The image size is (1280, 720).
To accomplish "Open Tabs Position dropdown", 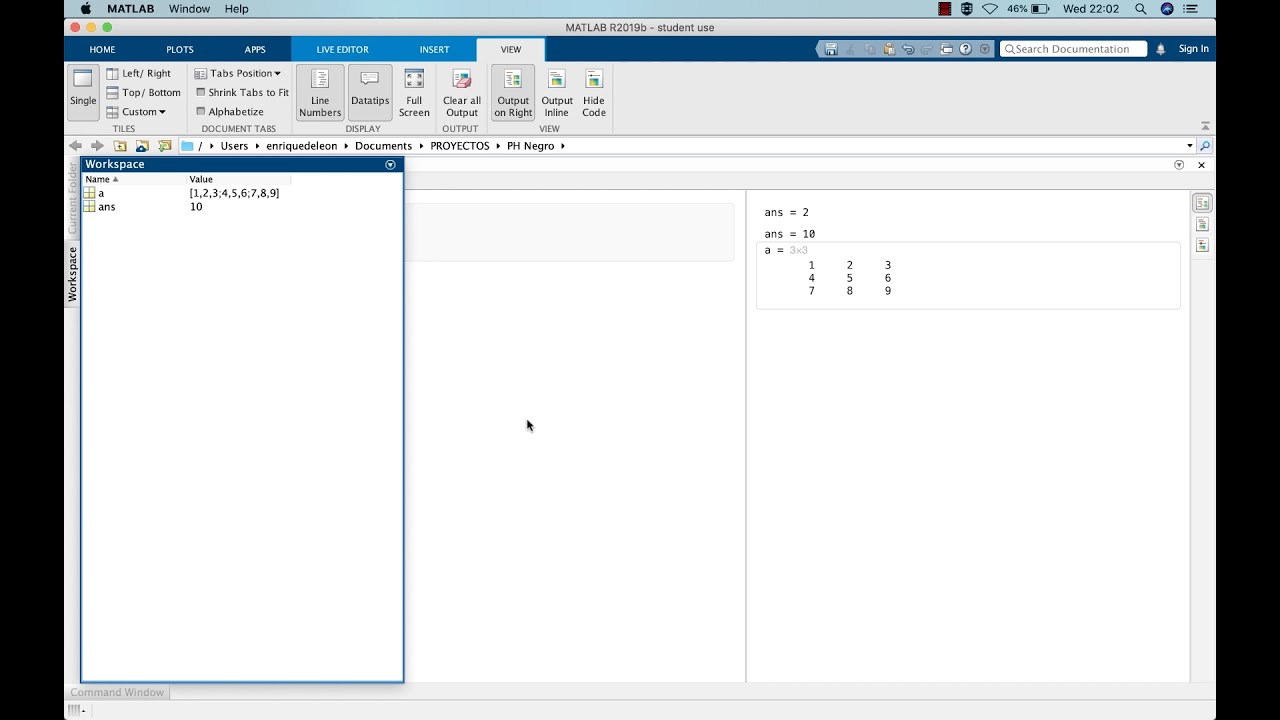I will (x=237, y=73).
